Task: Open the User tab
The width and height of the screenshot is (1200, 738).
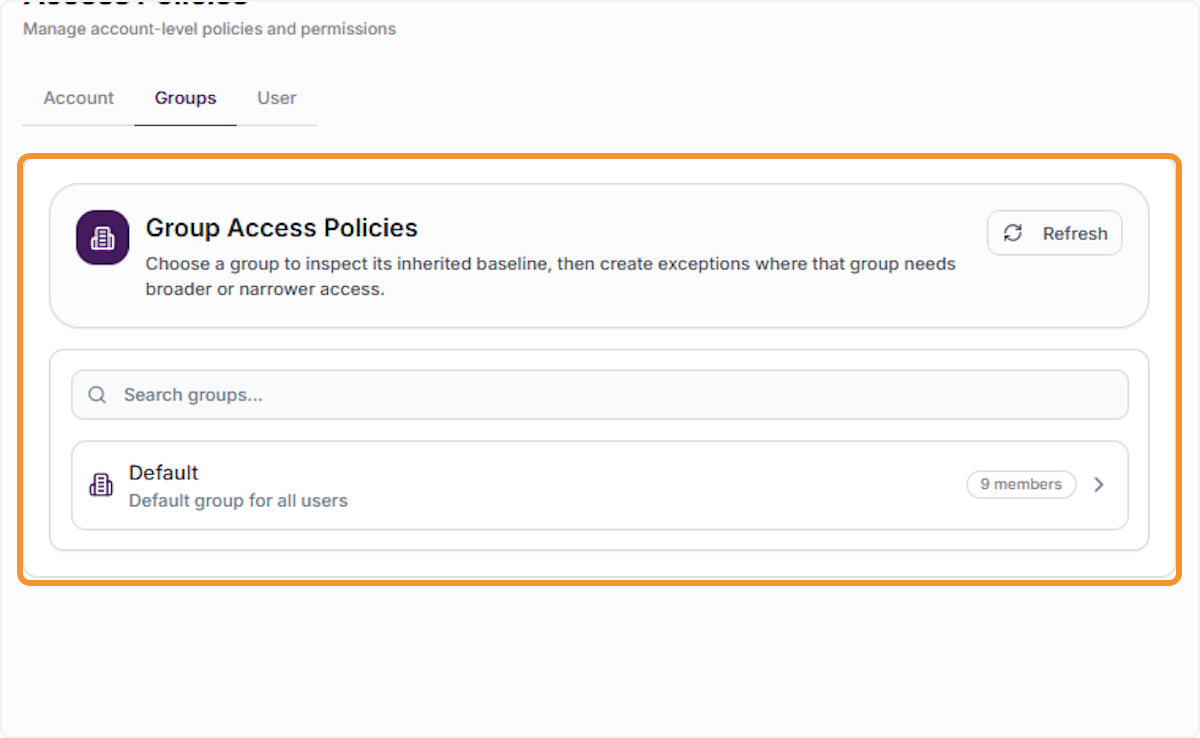Action: tap(277, 98)
